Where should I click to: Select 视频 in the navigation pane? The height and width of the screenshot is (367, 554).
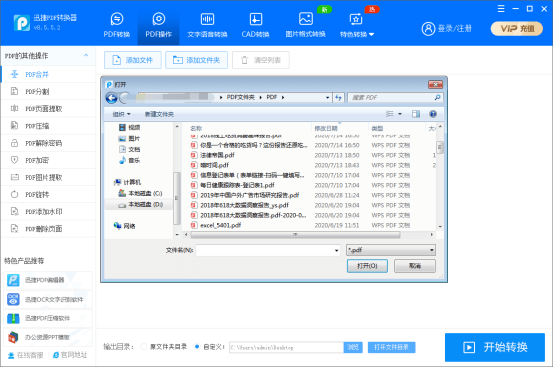[x=130, y=128]
